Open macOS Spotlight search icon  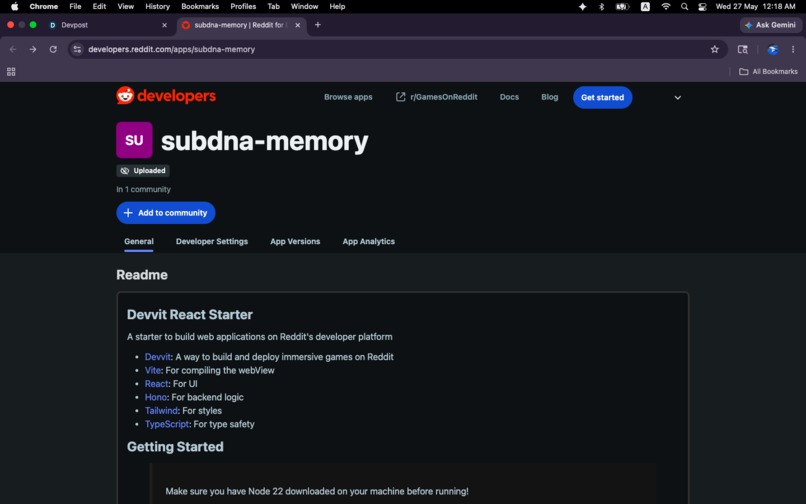tap(684, 7)
